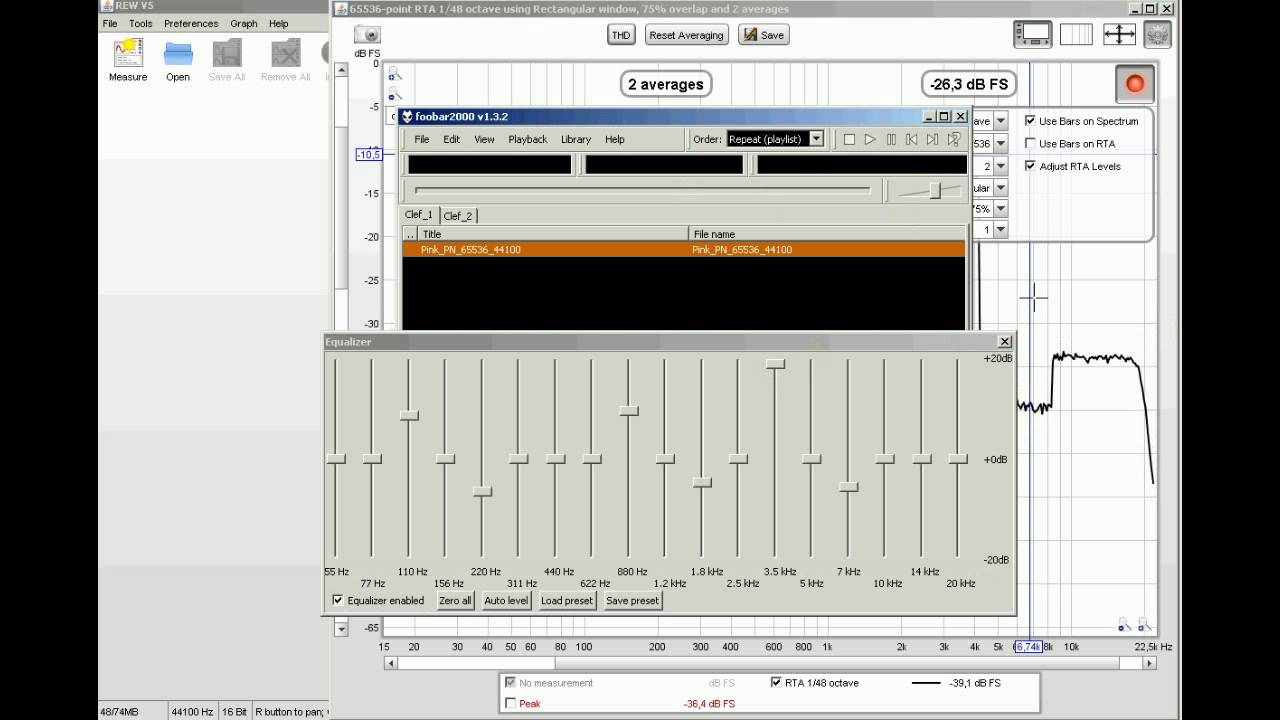Screen dimensions: 1280x720
Task: Uncheck Adjust RTA Levels
Action: (1030, 166)
